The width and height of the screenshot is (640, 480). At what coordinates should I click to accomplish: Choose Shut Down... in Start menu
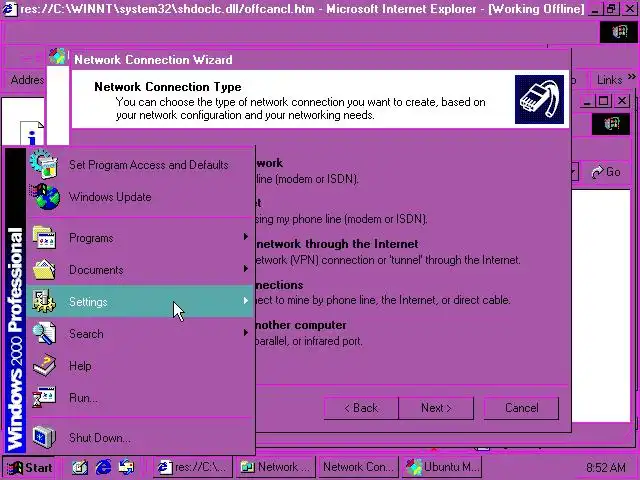pos(140,438)
